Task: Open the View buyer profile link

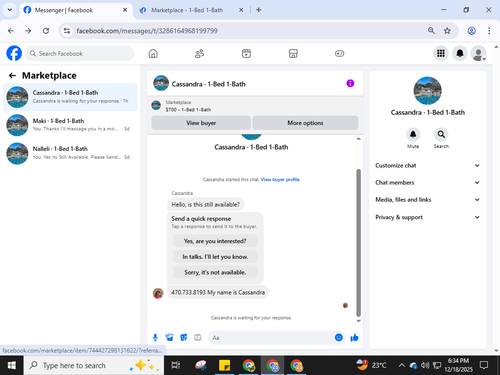Action: (280, 179)
